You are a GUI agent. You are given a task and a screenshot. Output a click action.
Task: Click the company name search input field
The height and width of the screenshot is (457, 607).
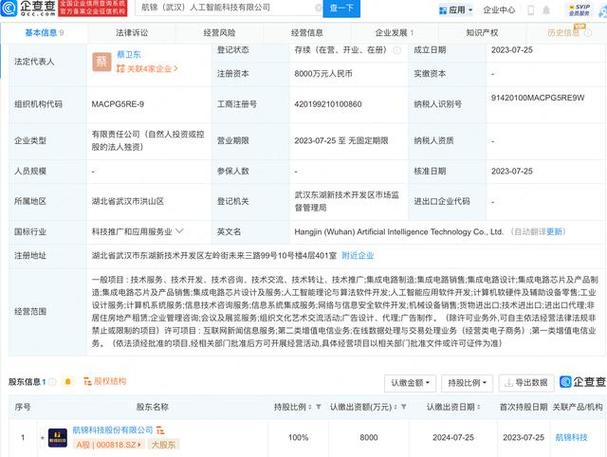click(x=226, y=7)
